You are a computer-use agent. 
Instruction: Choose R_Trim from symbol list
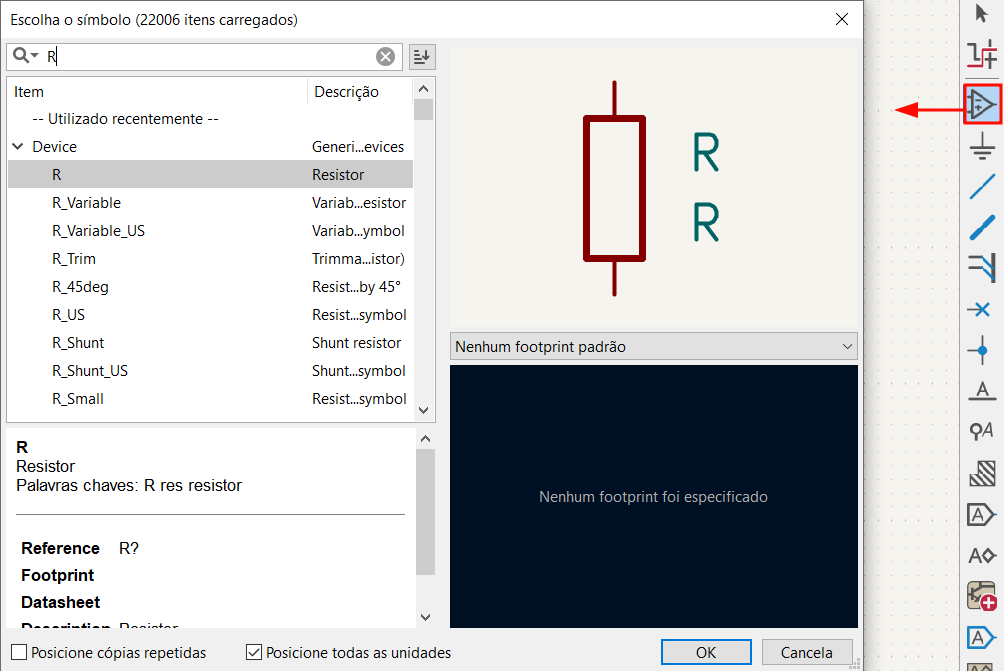(x=210, y=259)
